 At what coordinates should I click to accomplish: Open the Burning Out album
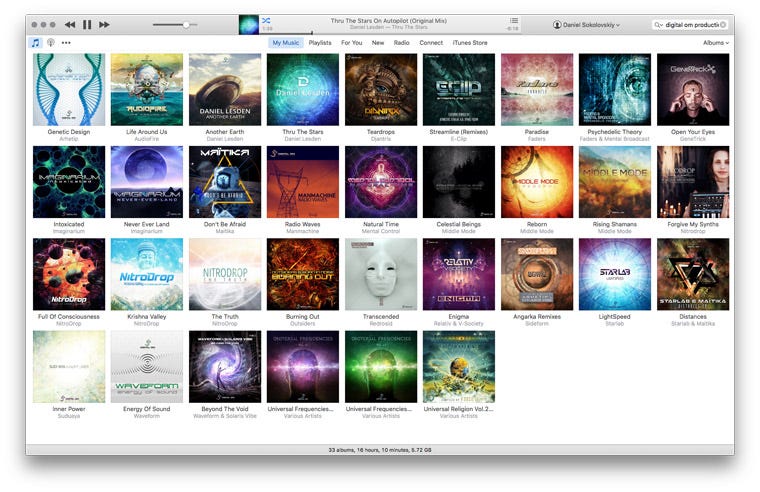[303, 274]
